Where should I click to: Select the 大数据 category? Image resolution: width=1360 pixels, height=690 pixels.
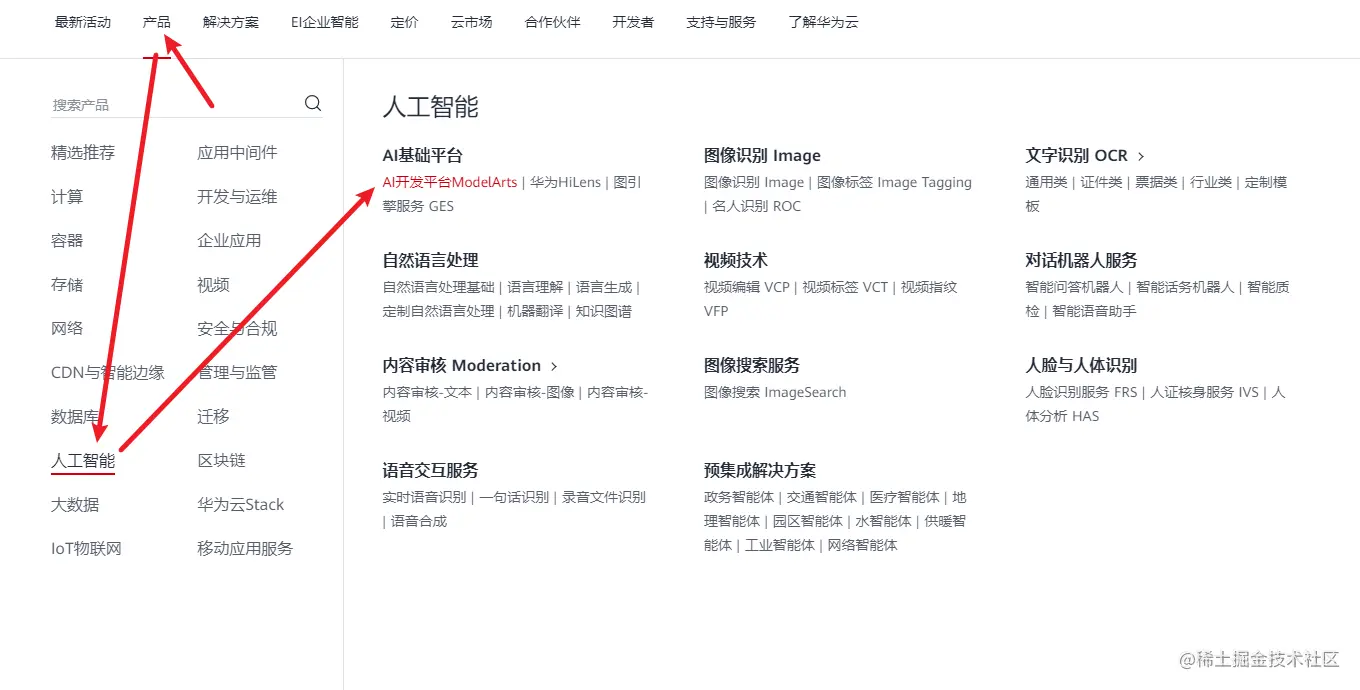(75, 505)
